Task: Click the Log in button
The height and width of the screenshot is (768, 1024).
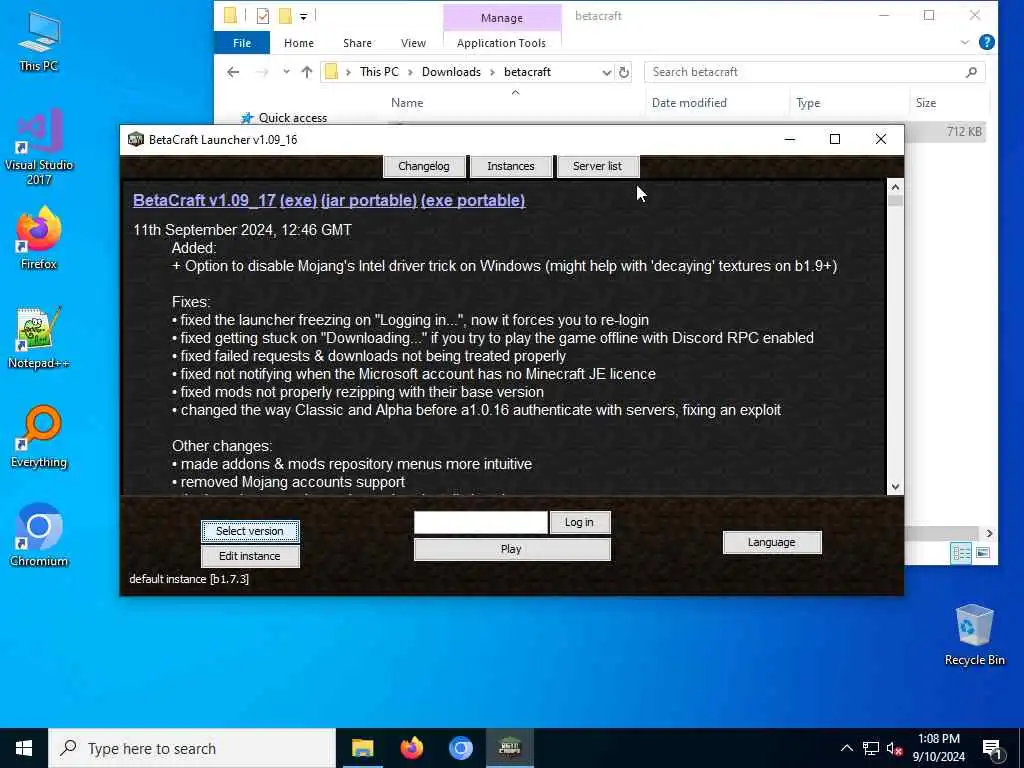Action: tap(579, 522)
